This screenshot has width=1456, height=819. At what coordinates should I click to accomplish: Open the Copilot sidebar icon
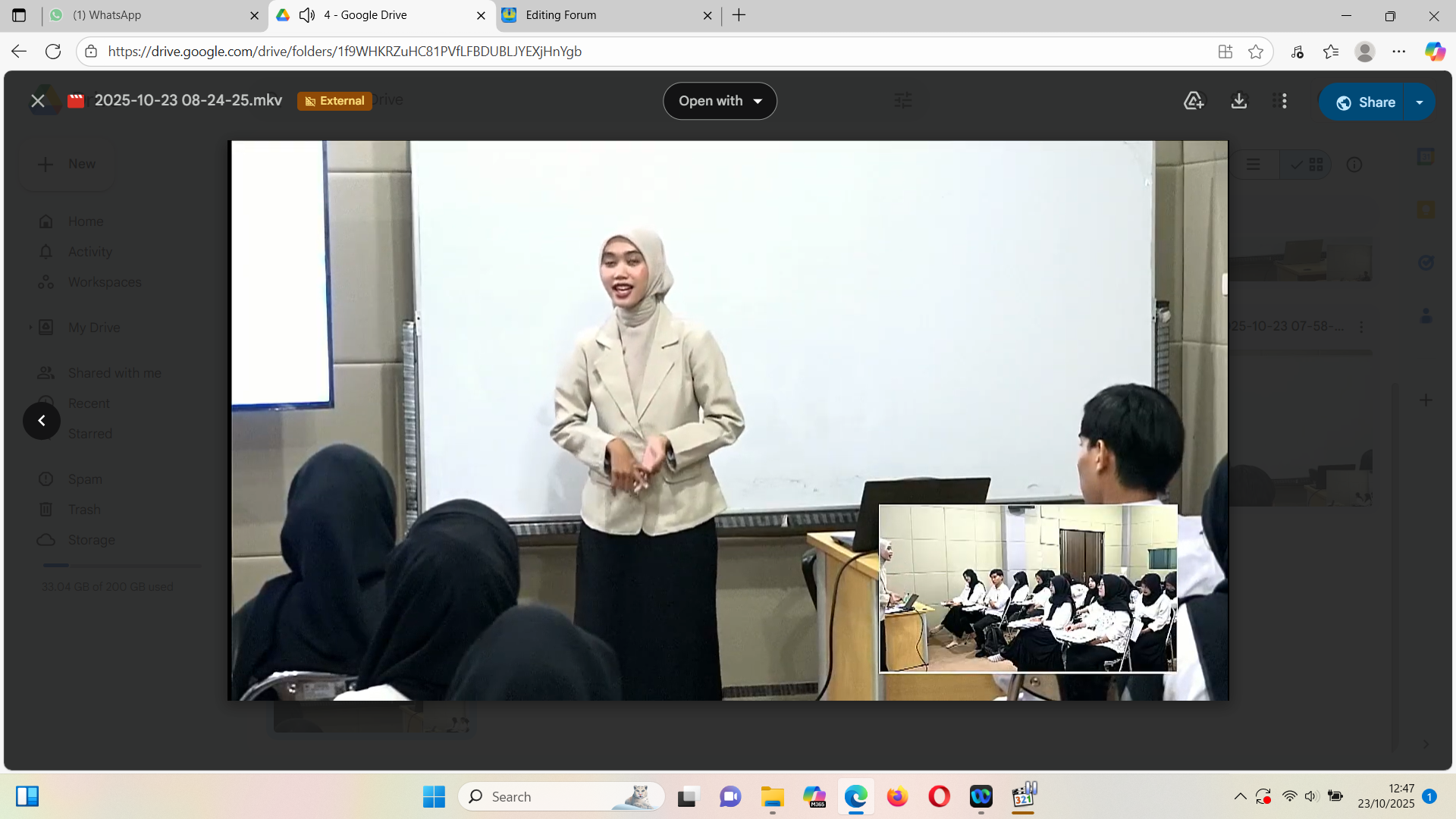[1435, 52]
